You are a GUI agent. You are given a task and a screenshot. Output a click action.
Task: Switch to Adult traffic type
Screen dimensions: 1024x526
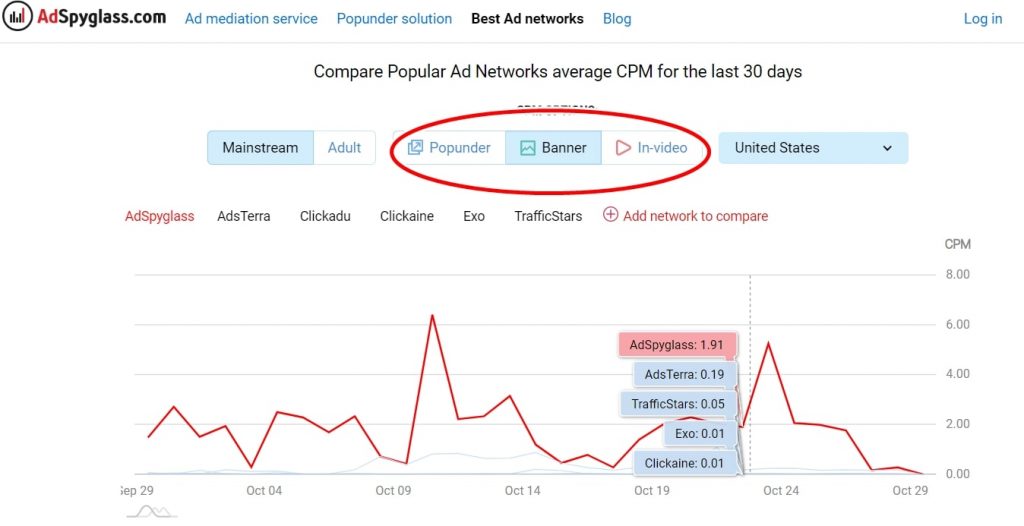point(344,148)
